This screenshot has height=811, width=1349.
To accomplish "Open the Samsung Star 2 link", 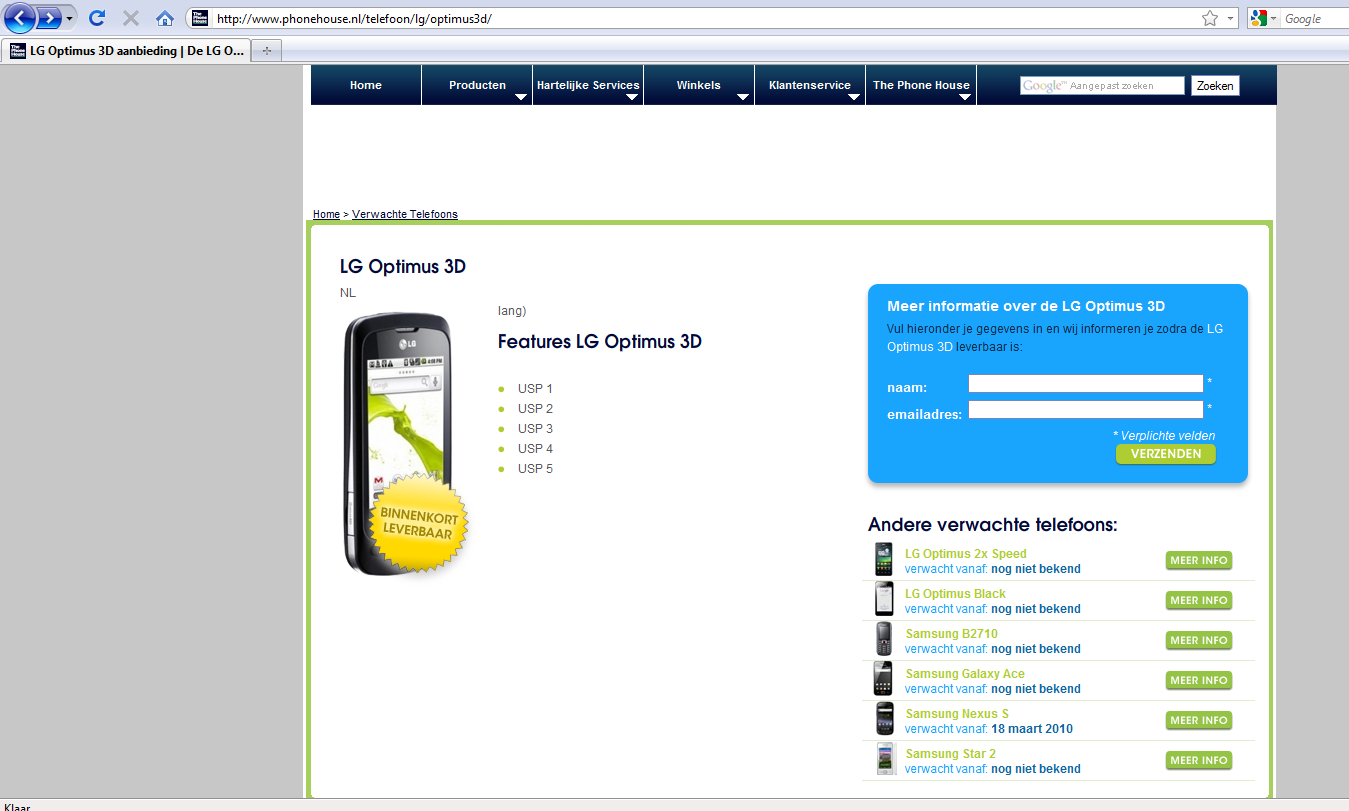I will [950, 754].
